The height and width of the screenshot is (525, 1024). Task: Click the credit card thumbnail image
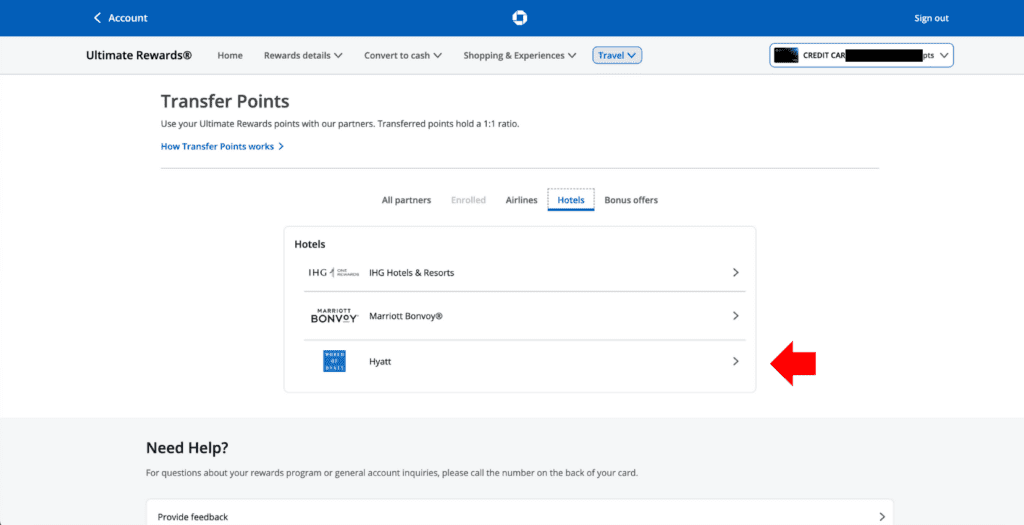(786, 56)
